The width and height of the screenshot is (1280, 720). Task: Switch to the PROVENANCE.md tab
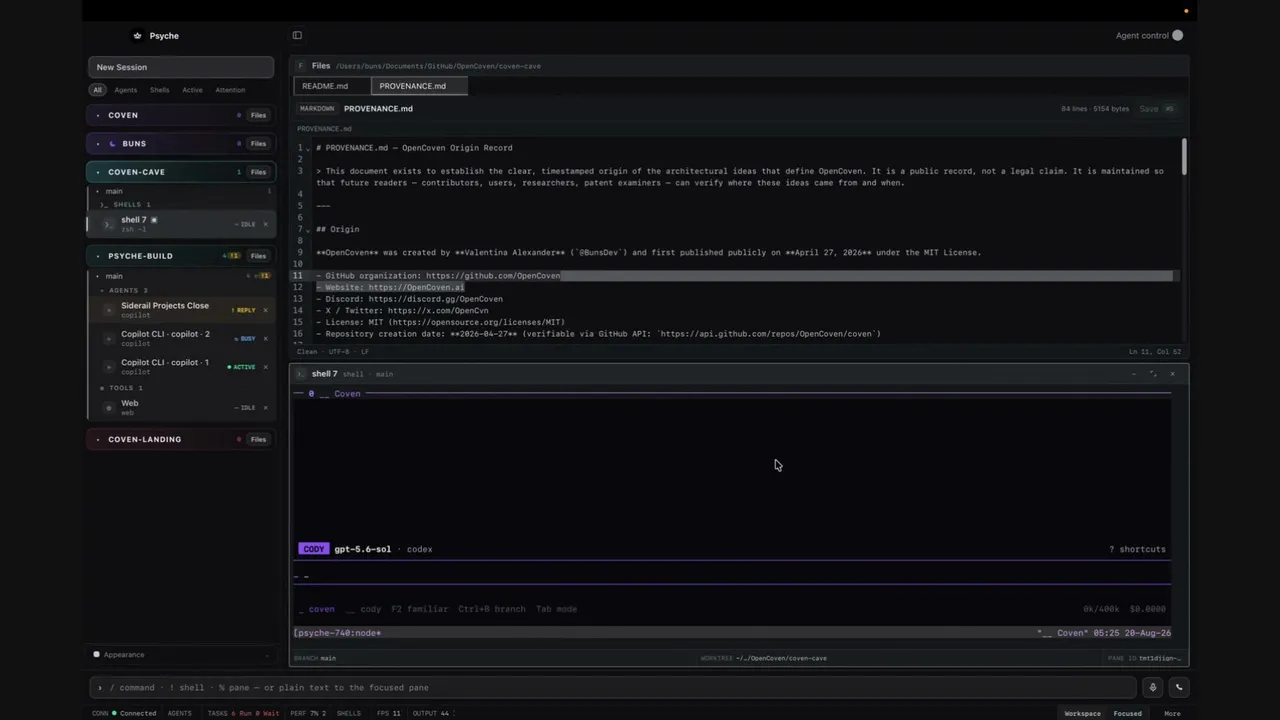pyautogui.click(x=421, y=86)
